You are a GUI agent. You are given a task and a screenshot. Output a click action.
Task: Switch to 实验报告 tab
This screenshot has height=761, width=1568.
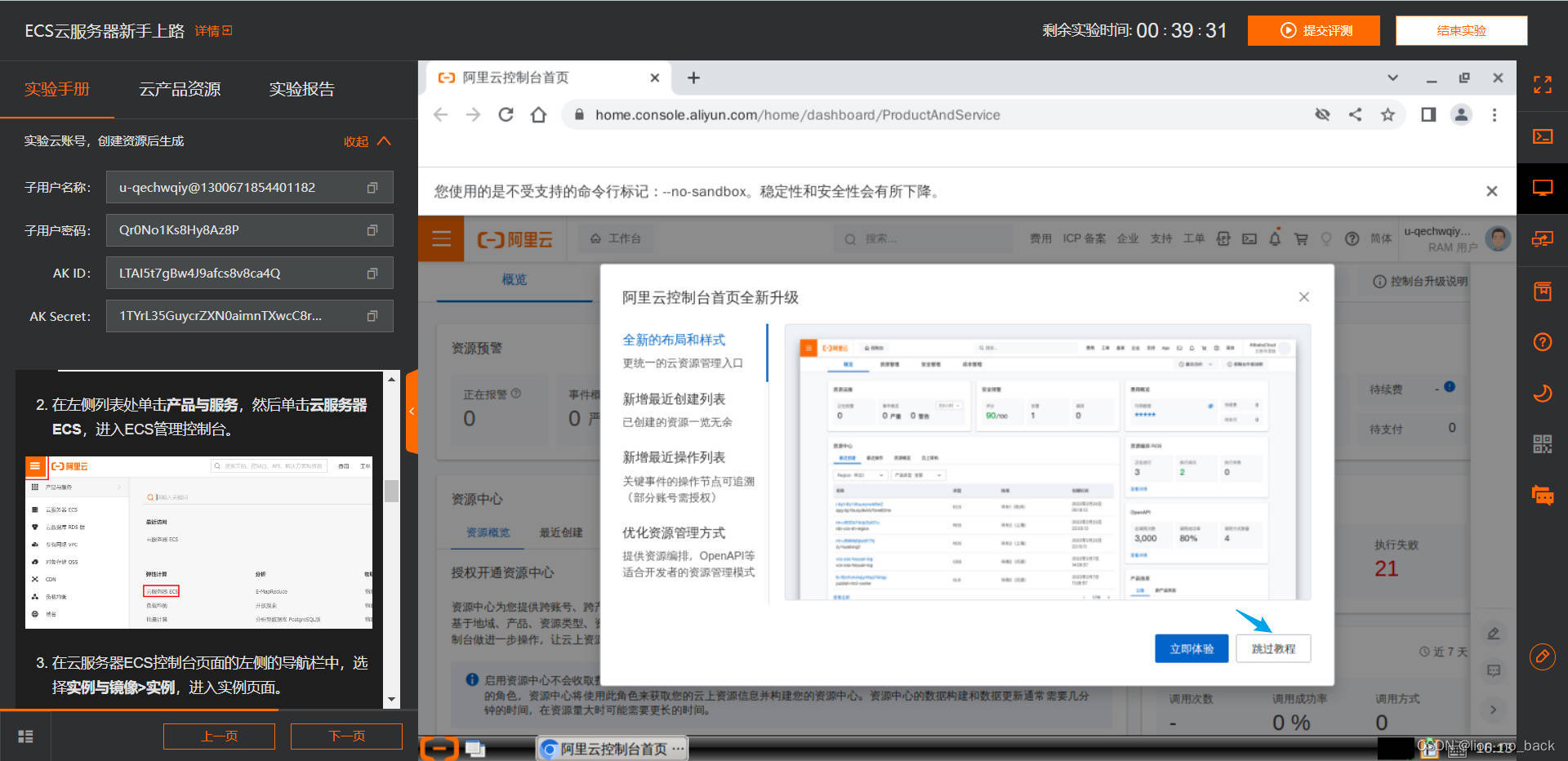tap(302, 89)
